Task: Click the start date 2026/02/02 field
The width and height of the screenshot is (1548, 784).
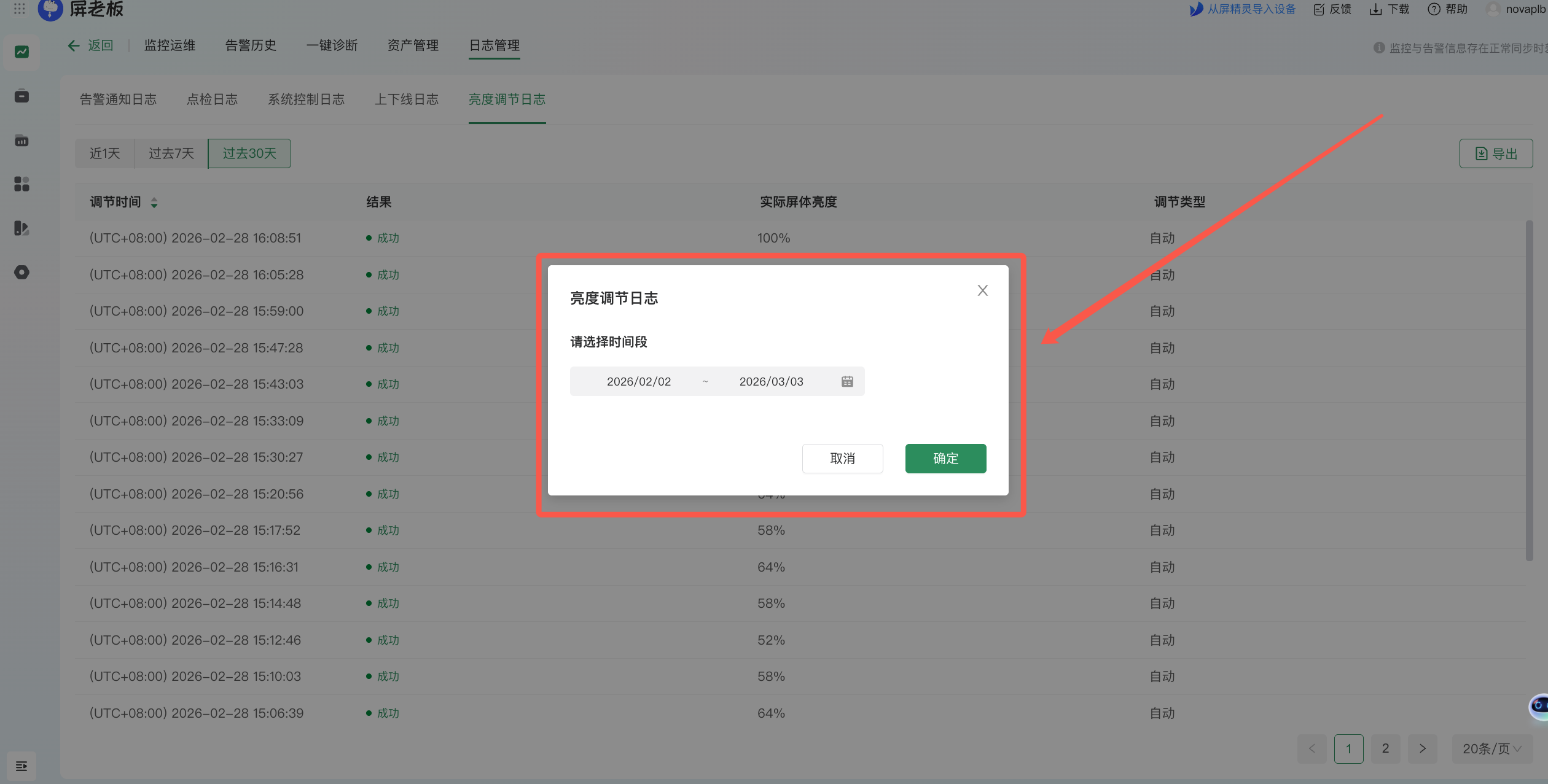Action: point(638,381)
